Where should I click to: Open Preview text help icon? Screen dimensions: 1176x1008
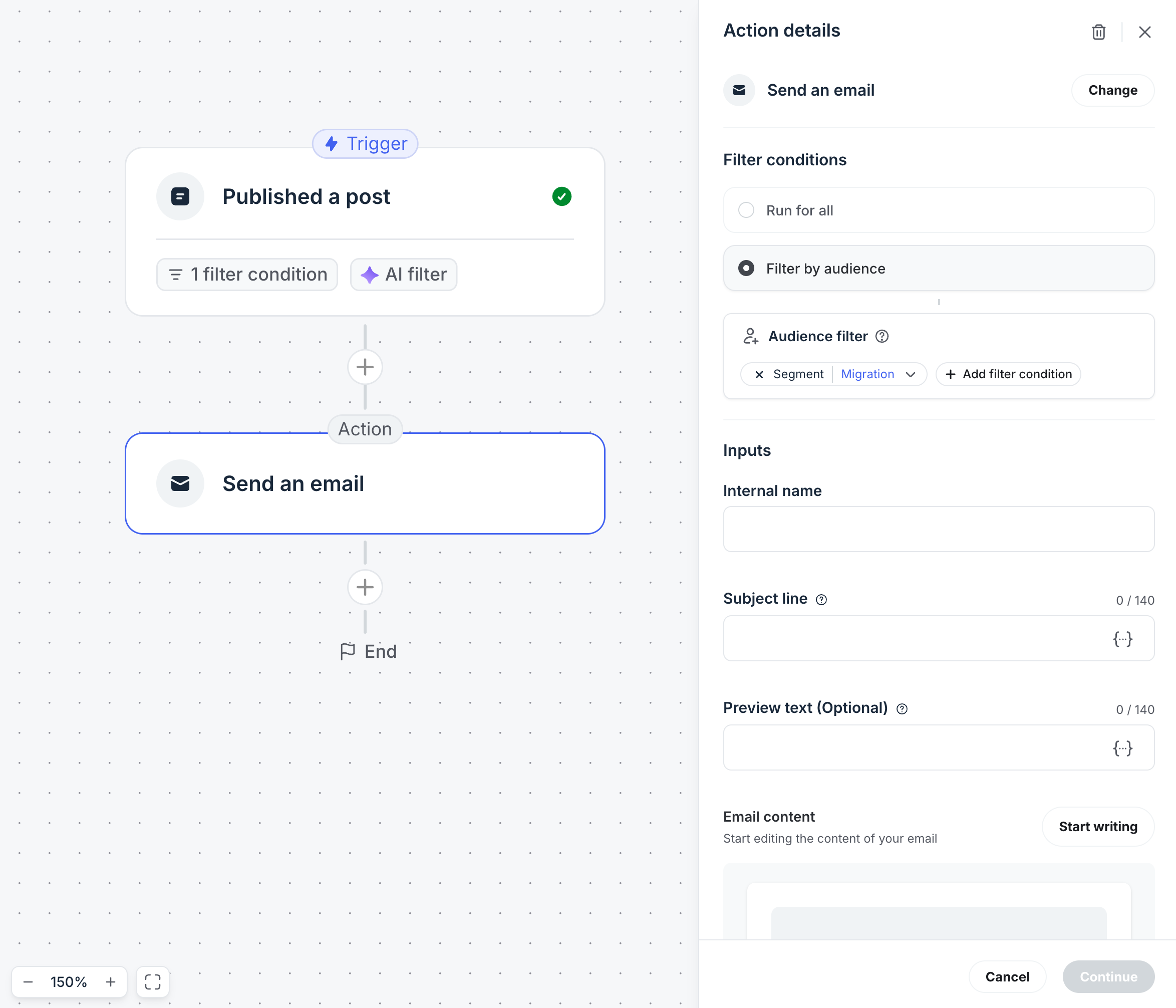(902, 709)
